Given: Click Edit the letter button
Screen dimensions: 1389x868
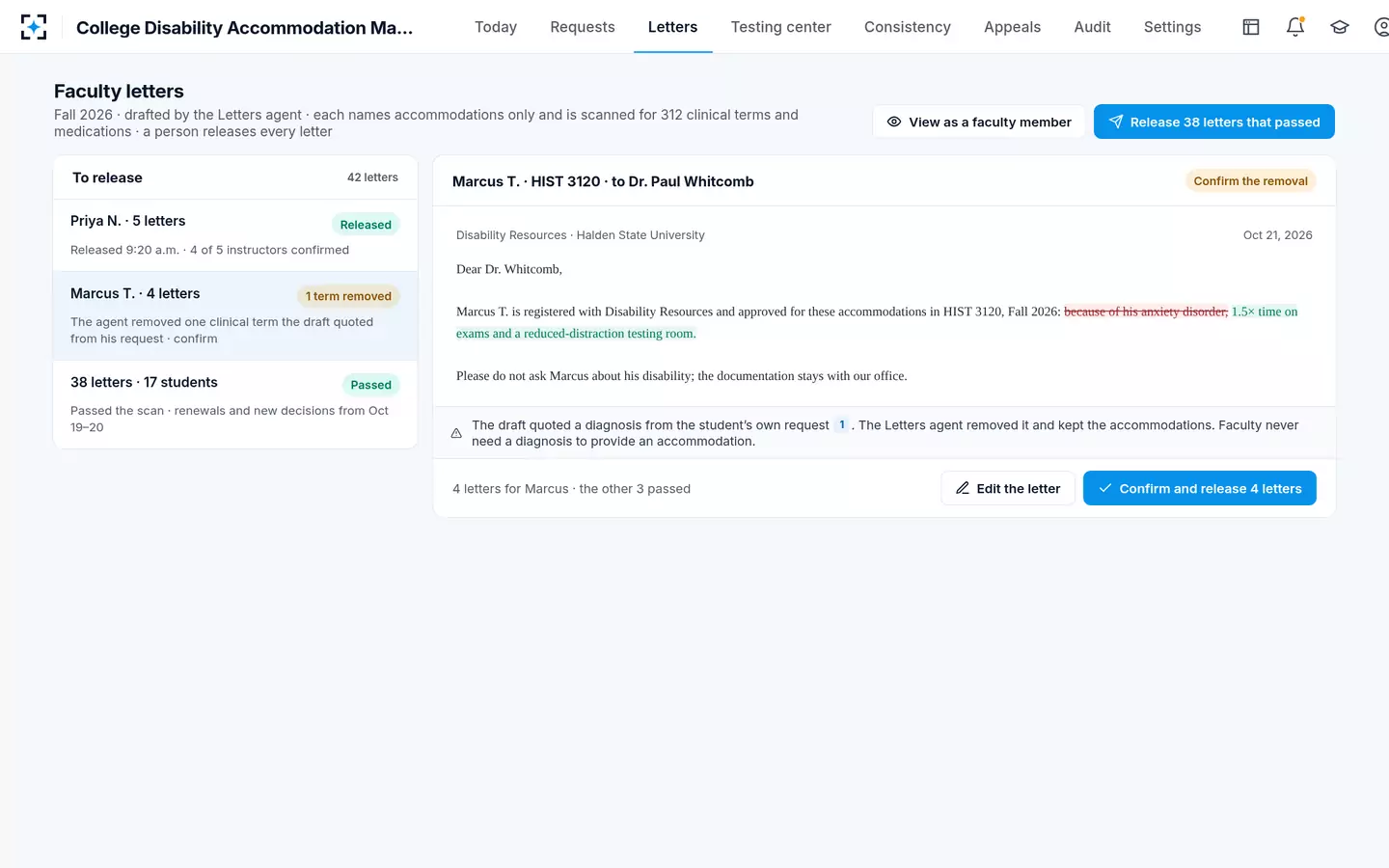Looking at the screenshot, I should pyautogui.click(x=1008, y=488).
